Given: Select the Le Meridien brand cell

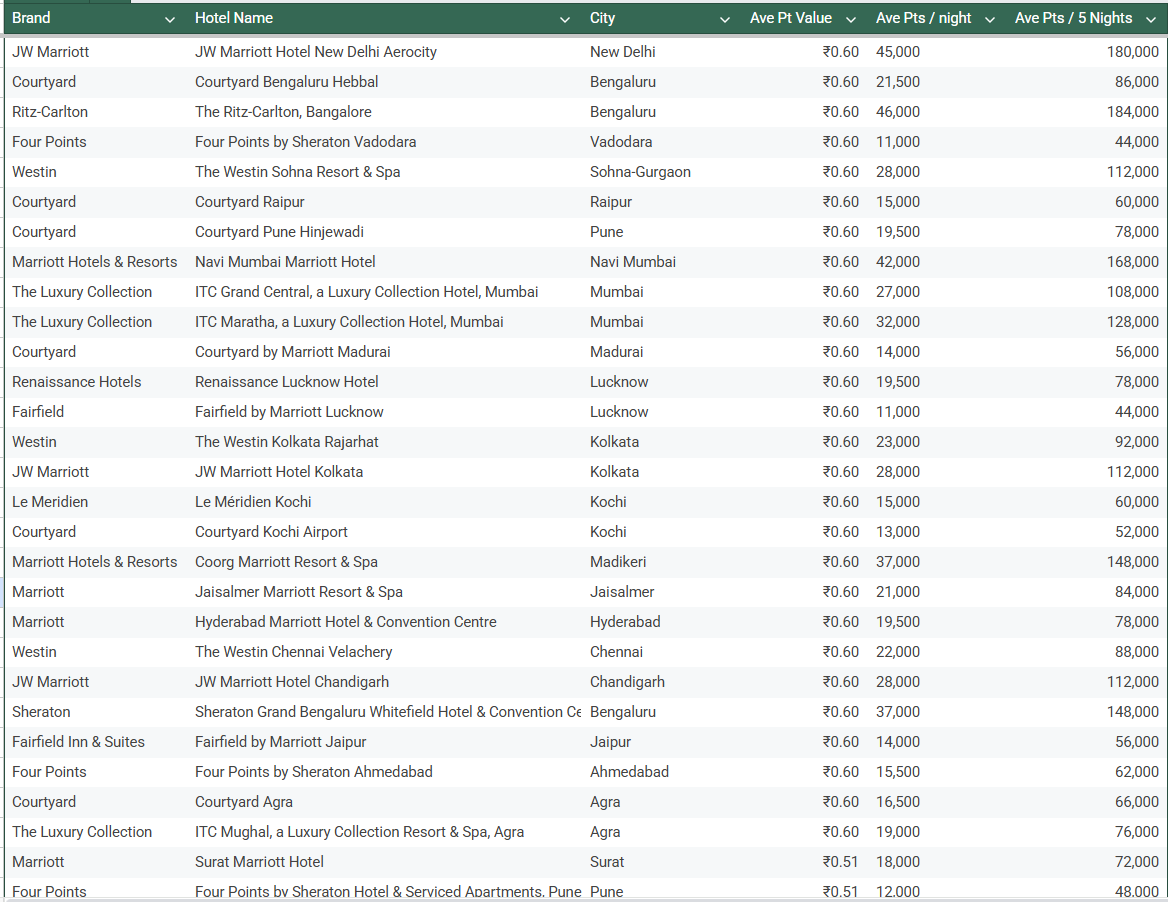Looking at the screenshot, I should 95,502.
